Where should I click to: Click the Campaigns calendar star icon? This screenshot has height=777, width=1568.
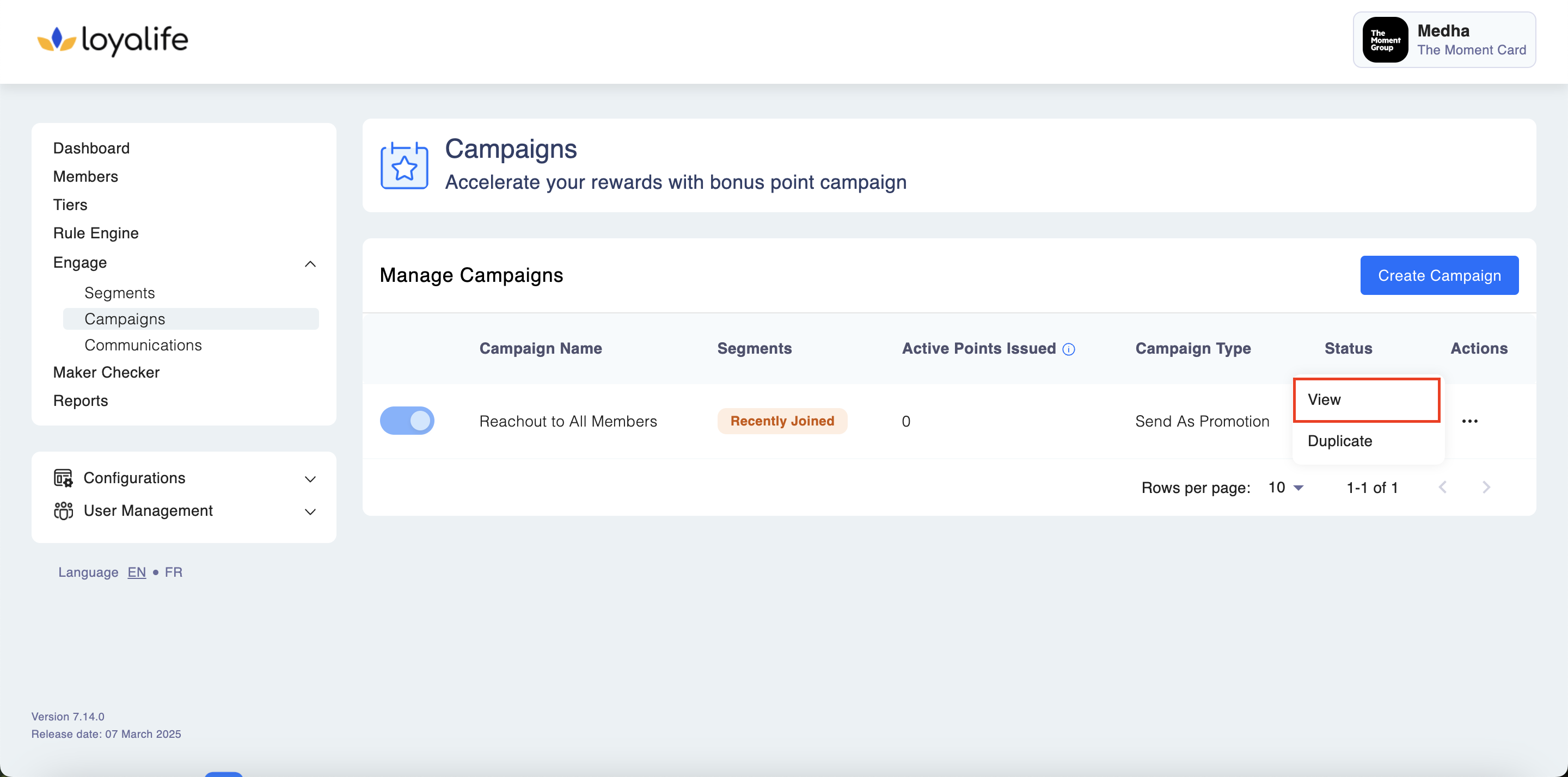(x=404, y=165)
